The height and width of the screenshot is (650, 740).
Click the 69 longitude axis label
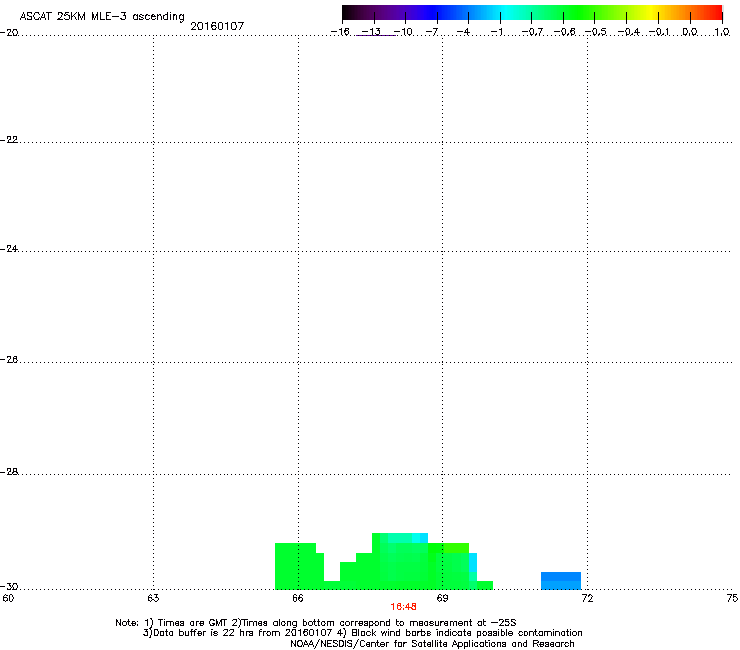pyautogui.click(x=442, y=598)
